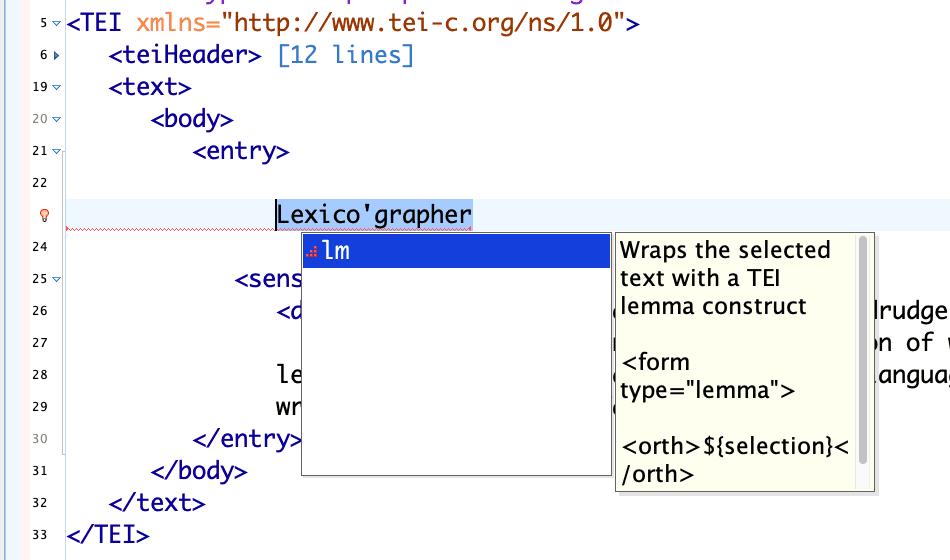Fold the body element at line 20

point(56,120)
